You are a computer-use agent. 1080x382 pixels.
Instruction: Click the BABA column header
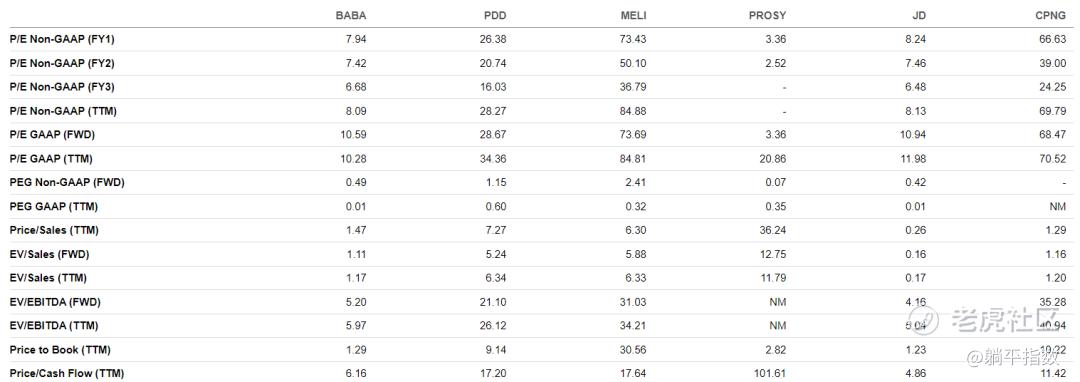pos(351,15)
